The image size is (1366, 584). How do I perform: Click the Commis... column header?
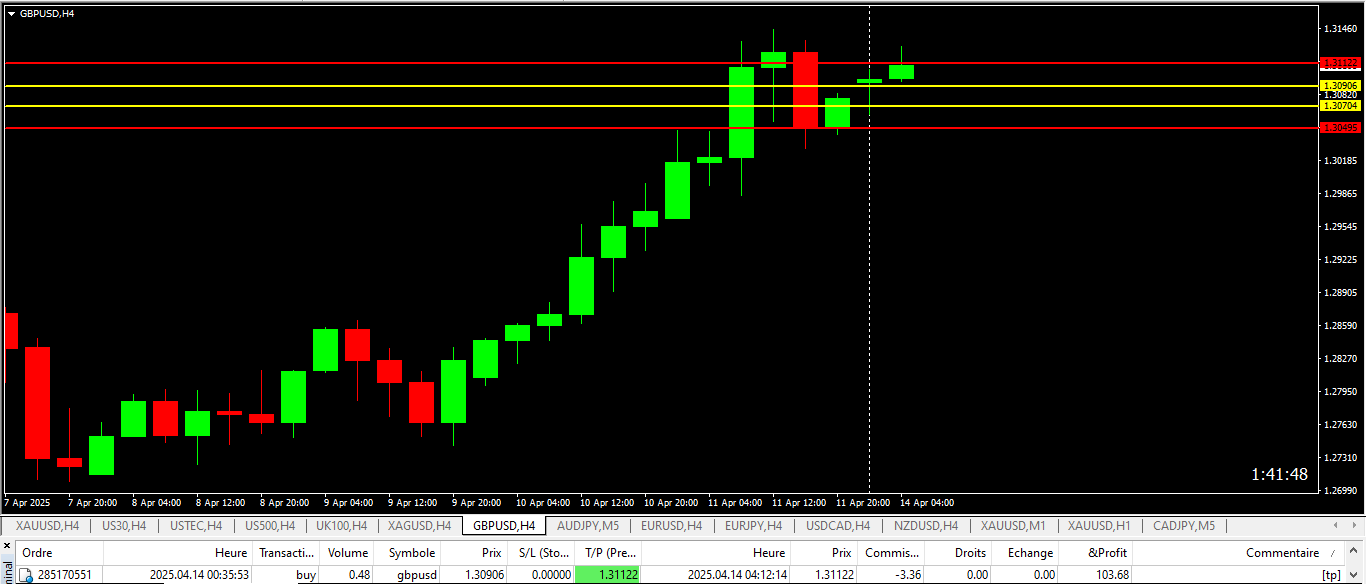[891, 553]
